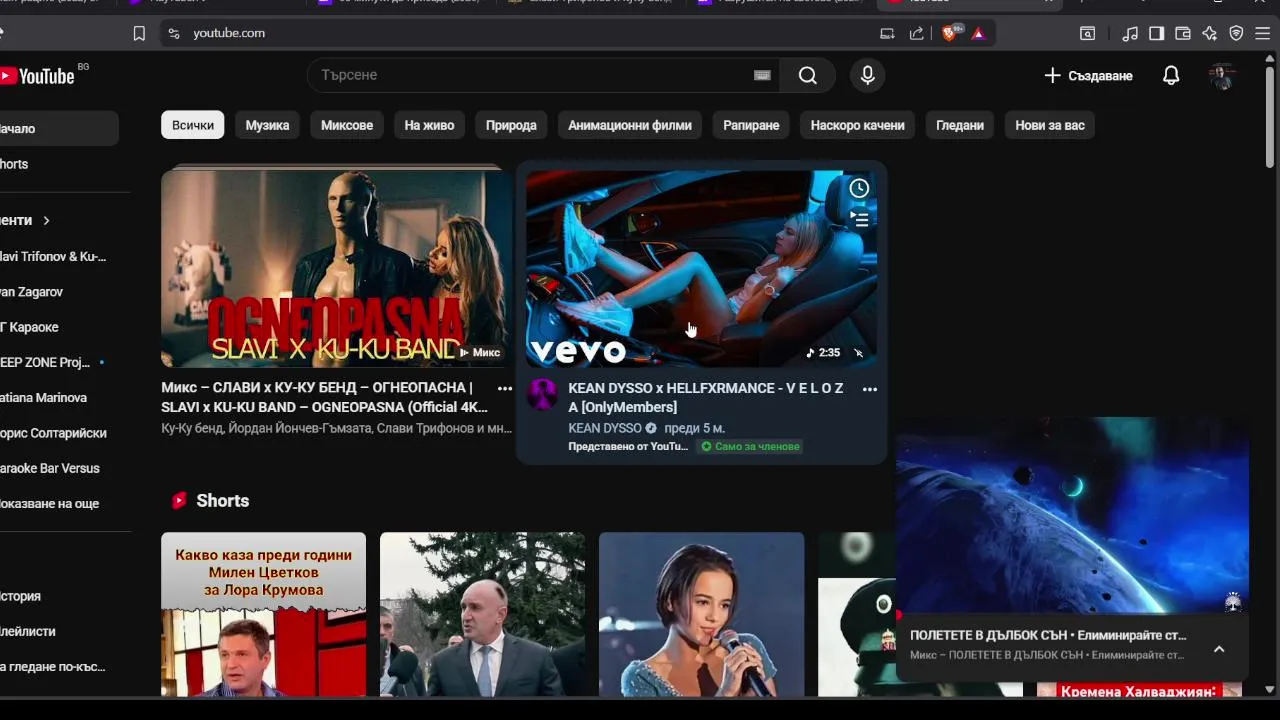Open the KEAN DYSSO vevo thumbnail
Image resolution: width=1280 pixels, height=720 pixels.
[702, 268]
